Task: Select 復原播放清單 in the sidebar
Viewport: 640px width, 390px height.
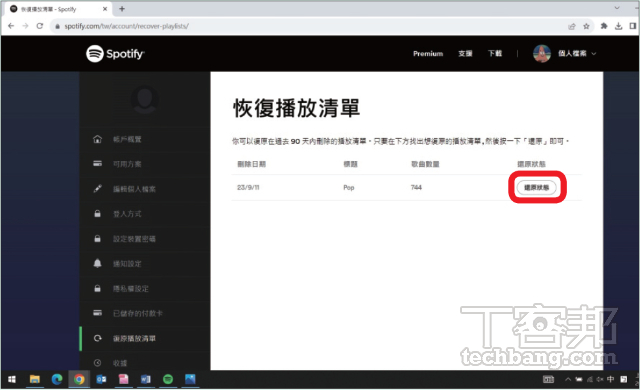Action: pos(144,338)
